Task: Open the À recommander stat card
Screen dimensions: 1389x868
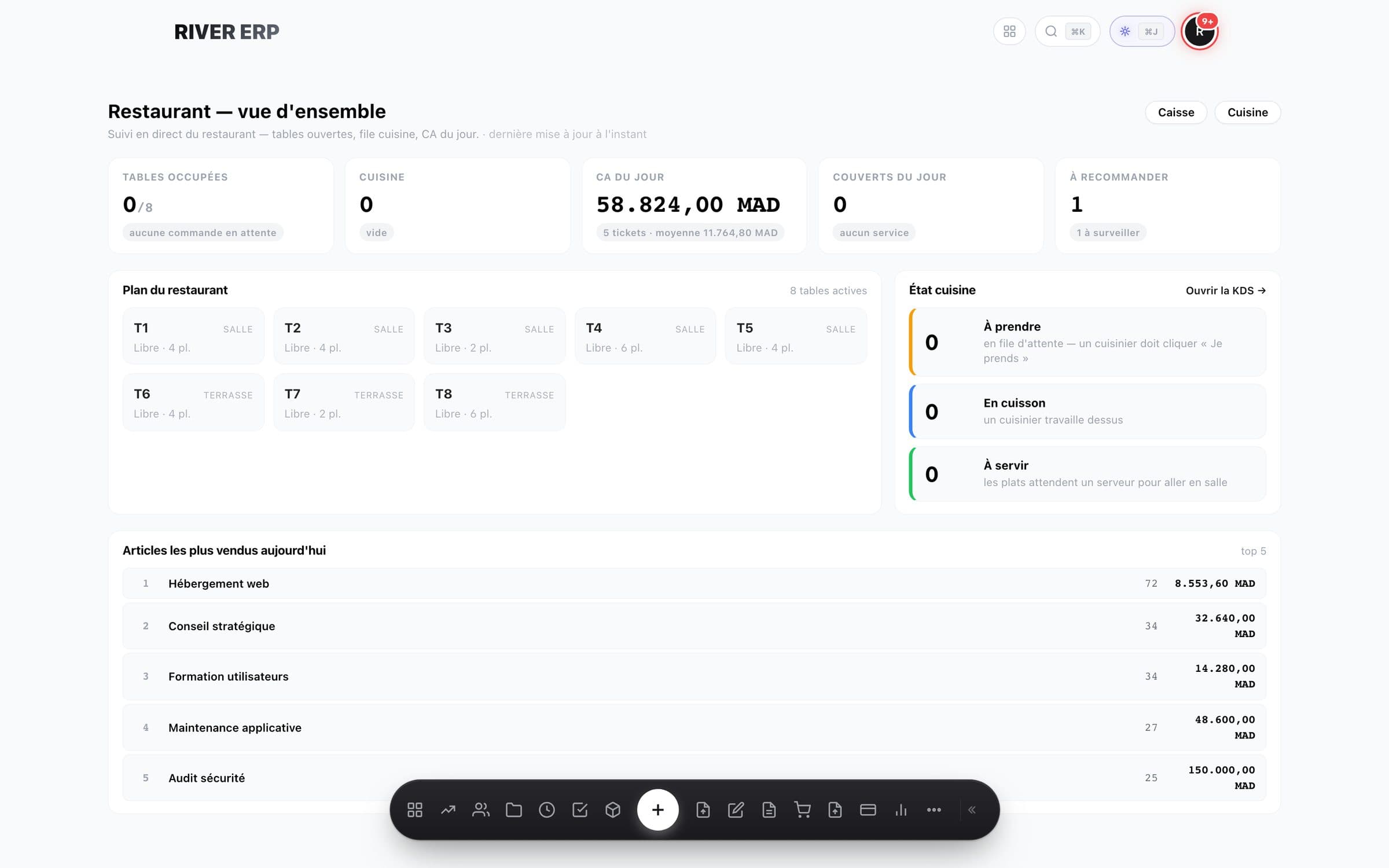Action: pos(1168,206)
